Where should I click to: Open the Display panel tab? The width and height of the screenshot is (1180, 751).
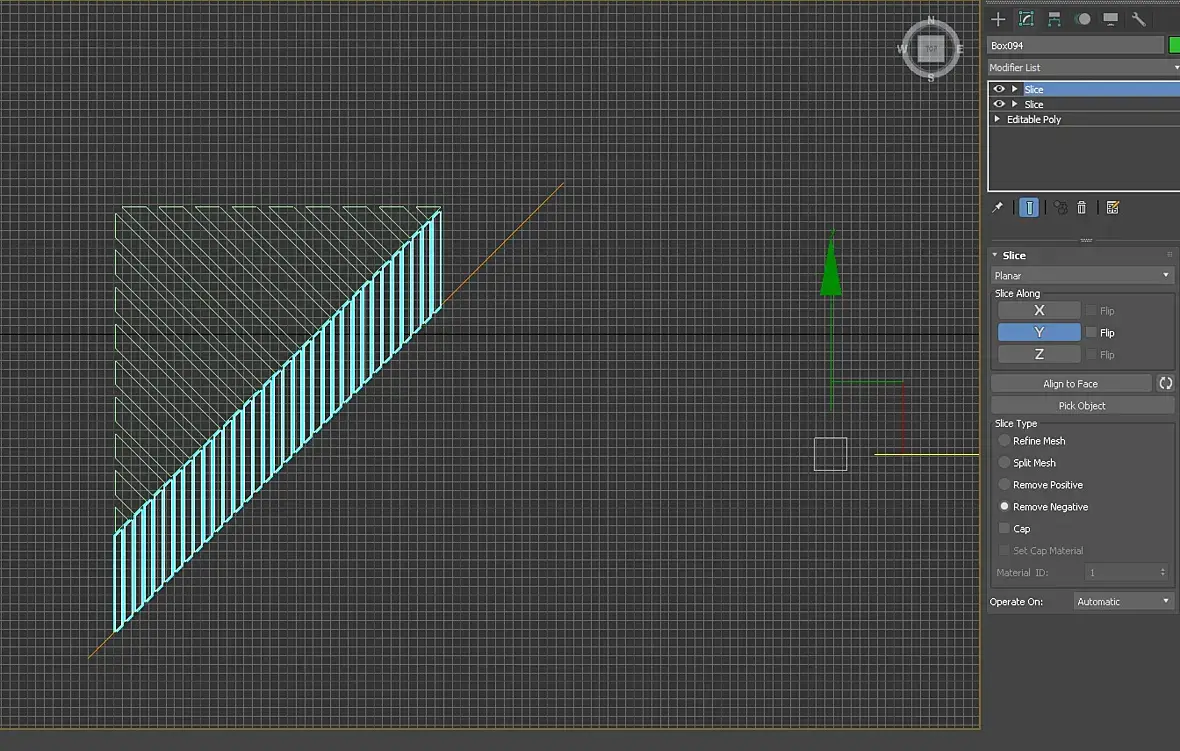pos(1111,20)
